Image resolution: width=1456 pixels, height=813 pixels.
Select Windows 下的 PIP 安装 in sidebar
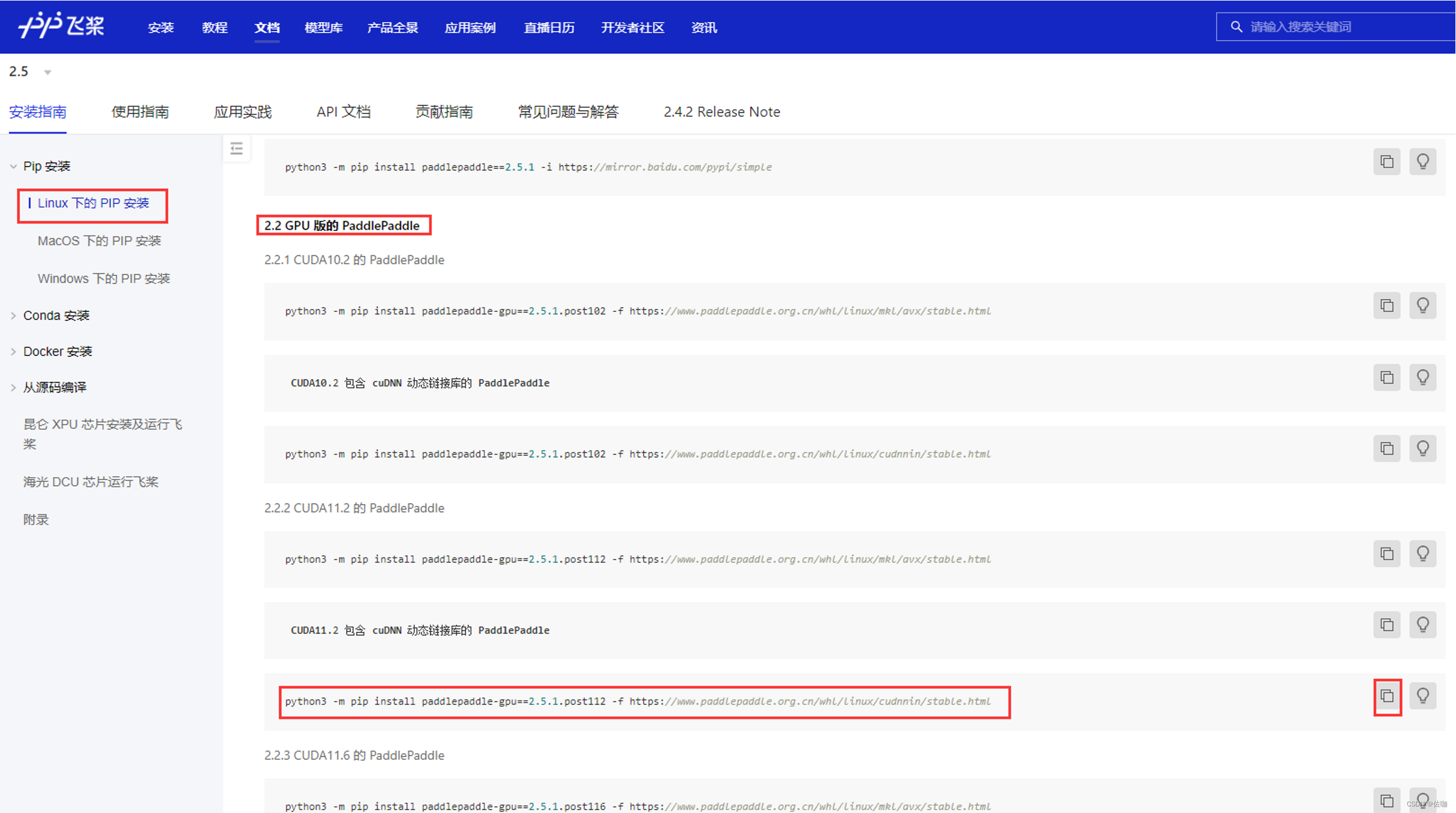tap(104, 279)
